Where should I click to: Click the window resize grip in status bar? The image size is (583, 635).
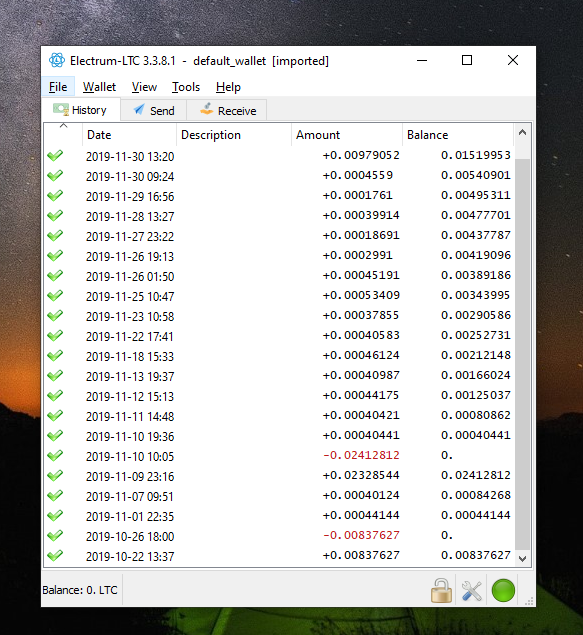coord(529,601)
